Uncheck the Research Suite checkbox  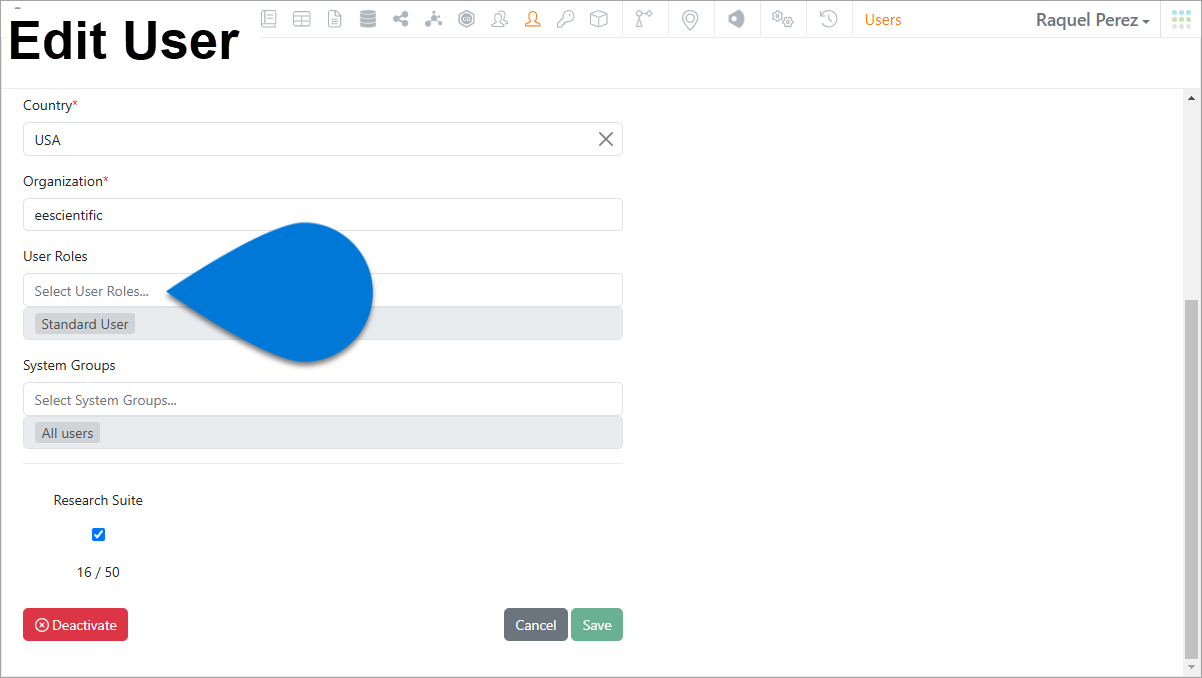pyautogui.click(x=98, y=534)
